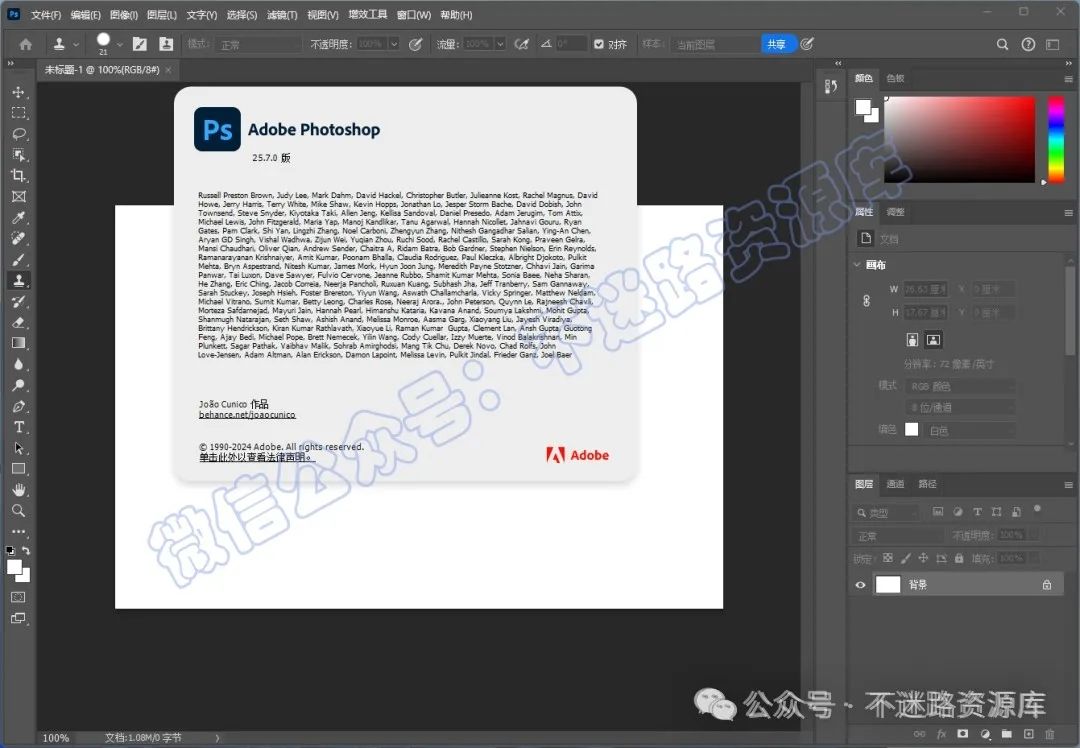Select the Rectangle shape tool

pyautogui.click(x=19, y=469)
